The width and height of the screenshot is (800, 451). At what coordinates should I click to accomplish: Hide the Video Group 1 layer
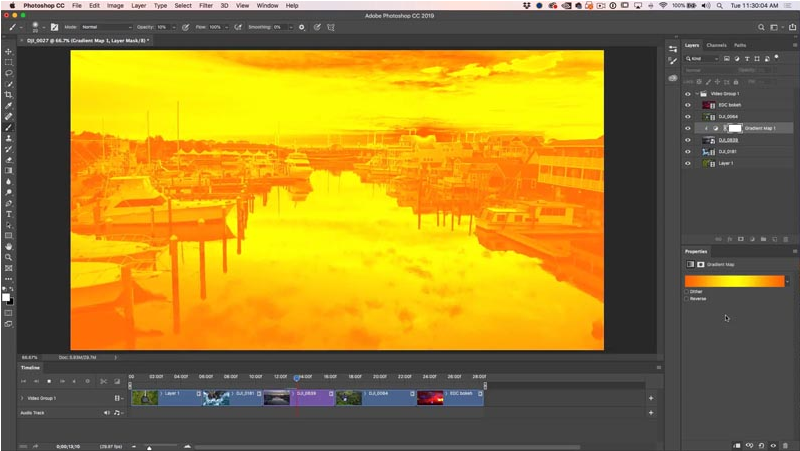(688, 94)
